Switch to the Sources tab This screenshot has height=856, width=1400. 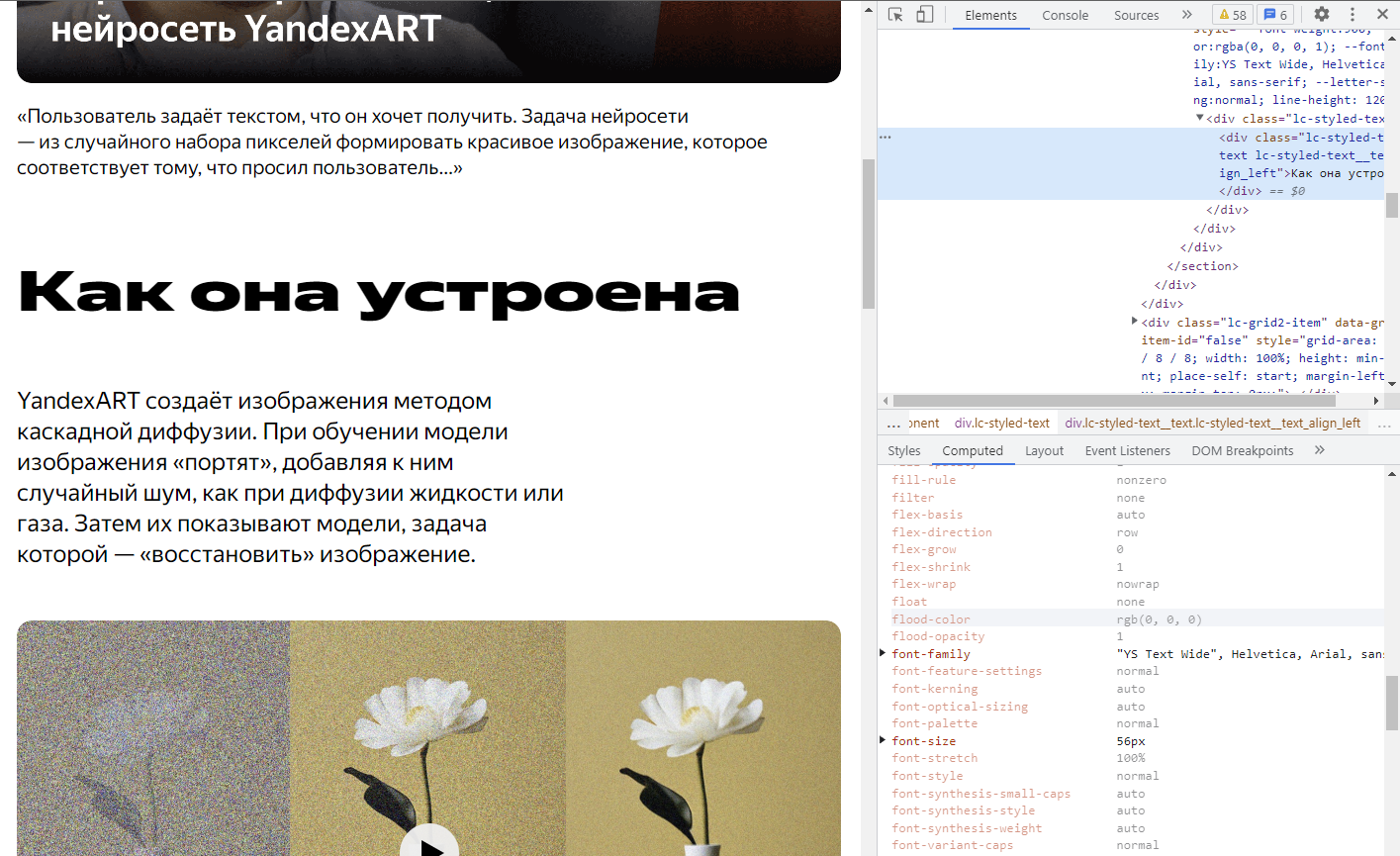coord(1136,15)
